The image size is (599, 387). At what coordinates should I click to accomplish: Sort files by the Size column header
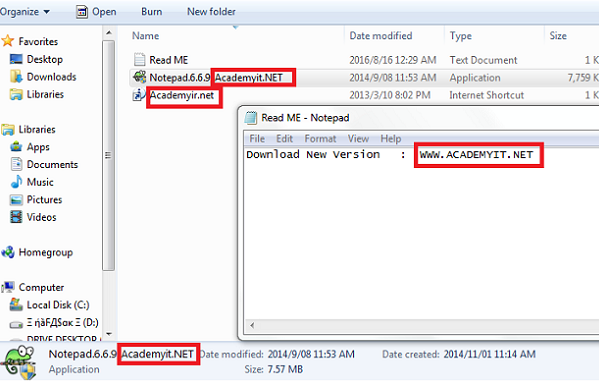(x=558, y=36)
